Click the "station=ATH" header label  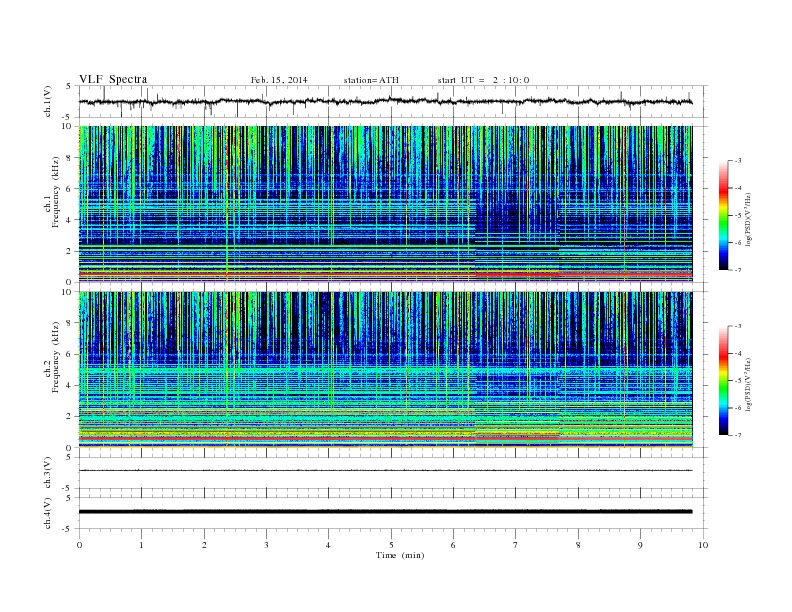(x=371, y=80)
